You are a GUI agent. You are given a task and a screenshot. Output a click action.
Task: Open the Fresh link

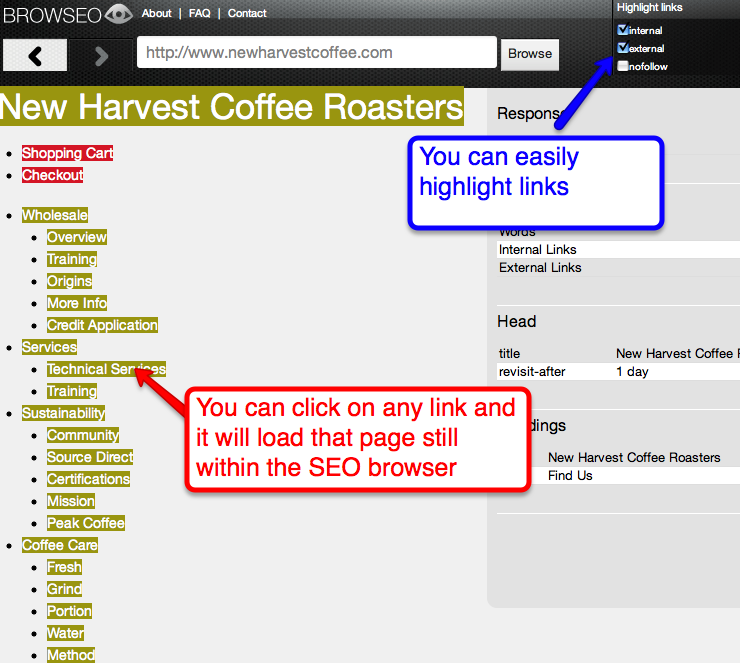click(64, 567)
